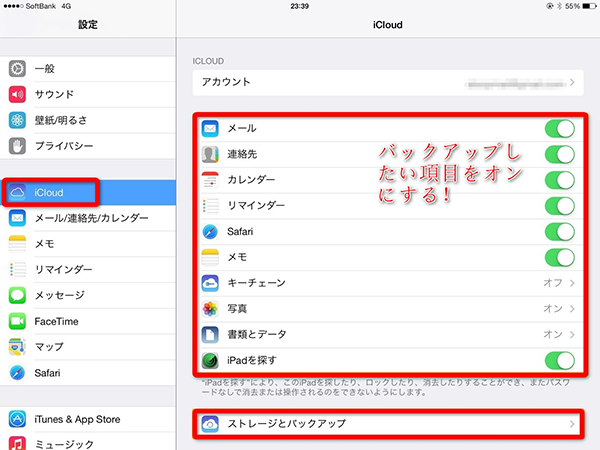Tap the Photos (写真) flower icon
This screenshot has width=600, height=450.
(210, 309)
